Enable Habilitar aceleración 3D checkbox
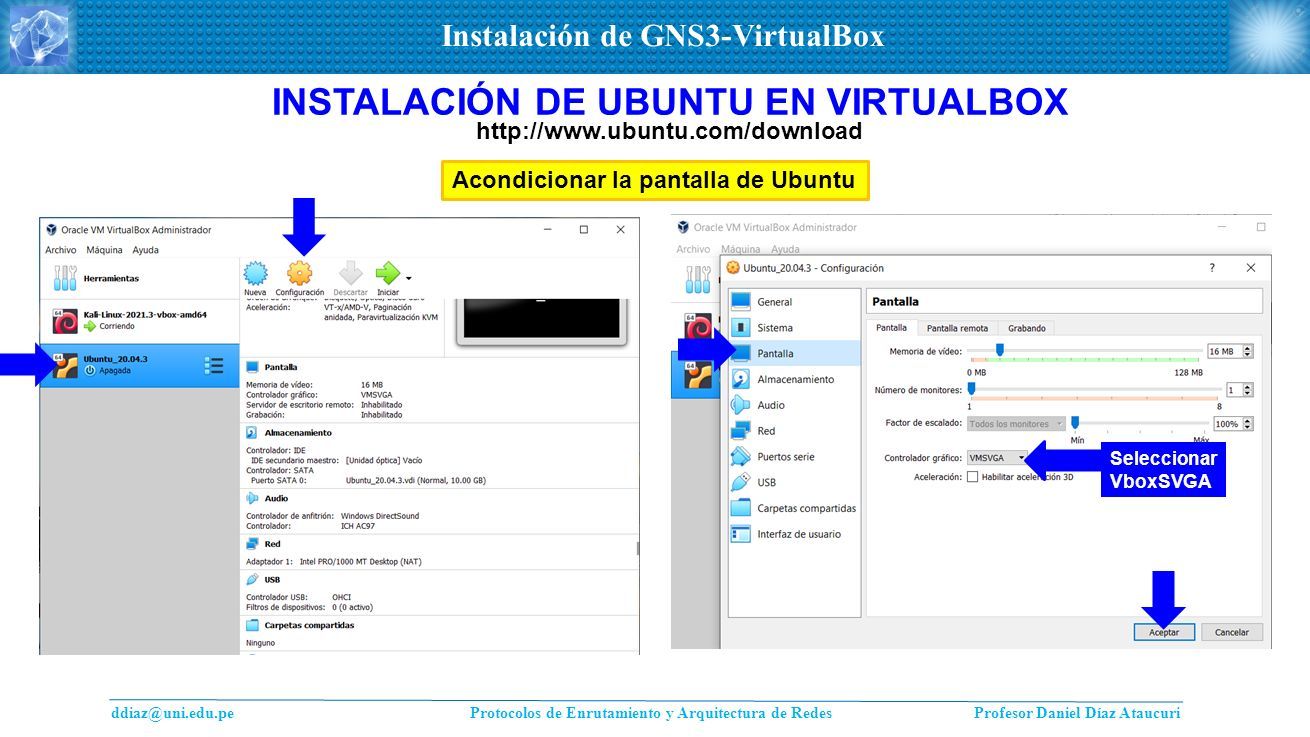This screenshot has width=1310, height=737. (x=972, y=477)
